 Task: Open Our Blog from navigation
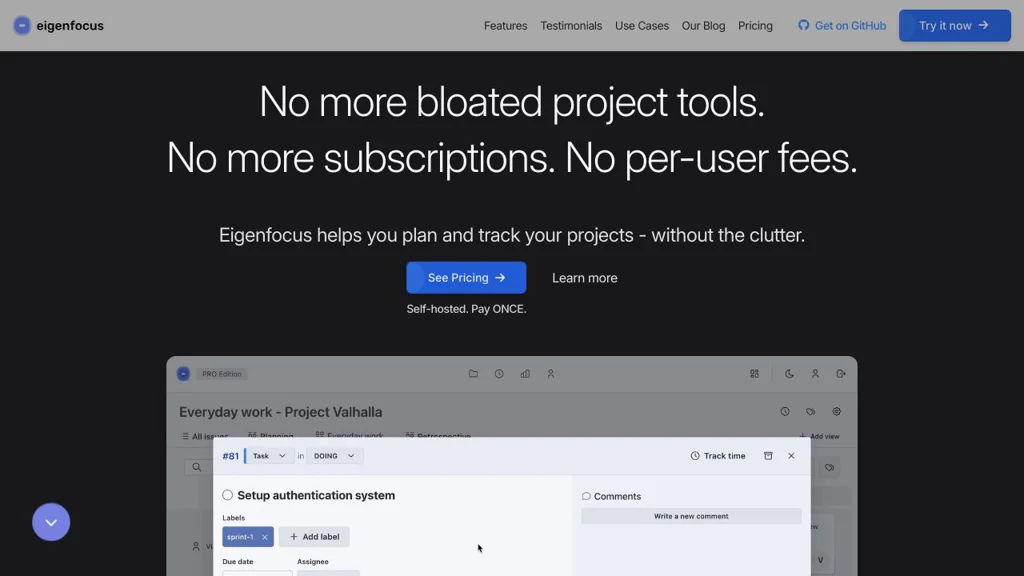coord(703,26)
